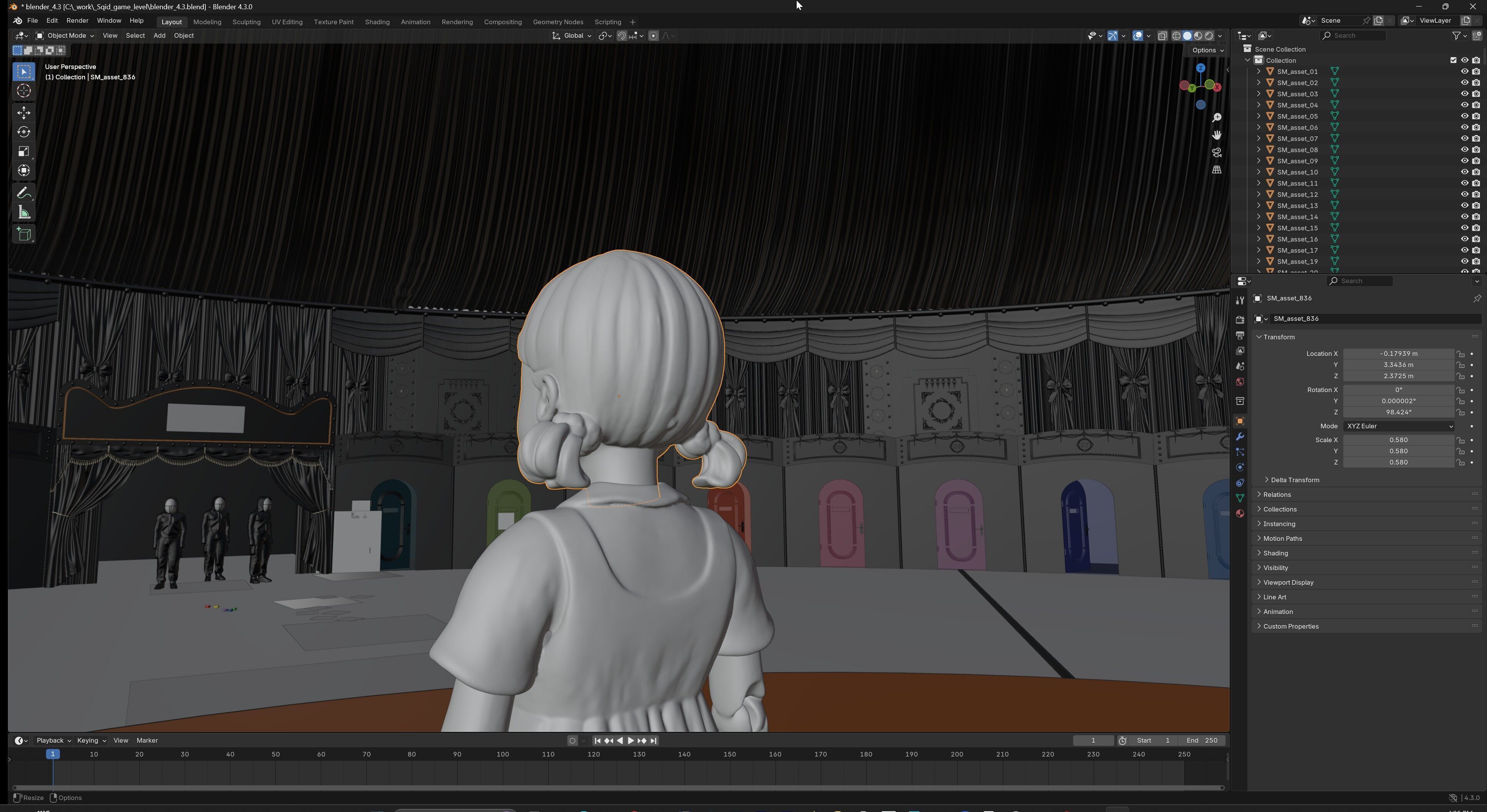Disable SM_asset_12 render camera icon
1487x812 pixels.
pos(1475,195)
